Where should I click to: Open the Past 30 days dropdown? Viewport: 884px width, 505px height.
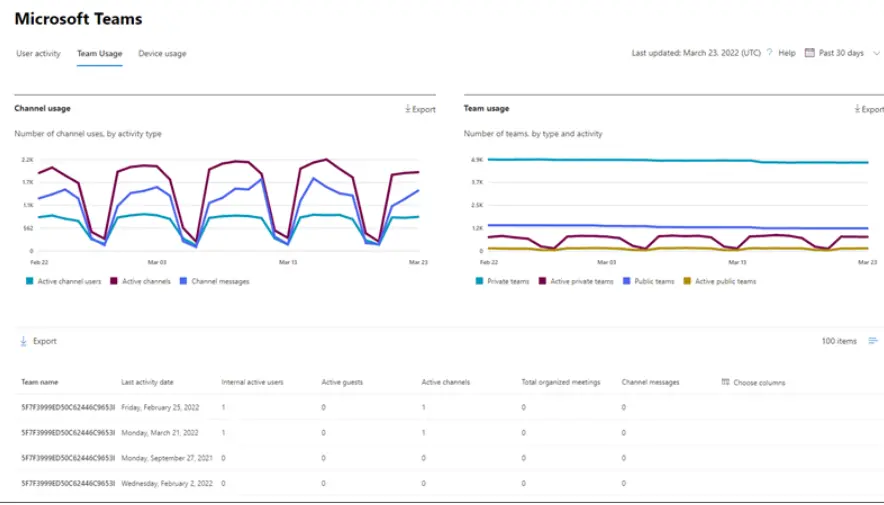coord(841,53)
